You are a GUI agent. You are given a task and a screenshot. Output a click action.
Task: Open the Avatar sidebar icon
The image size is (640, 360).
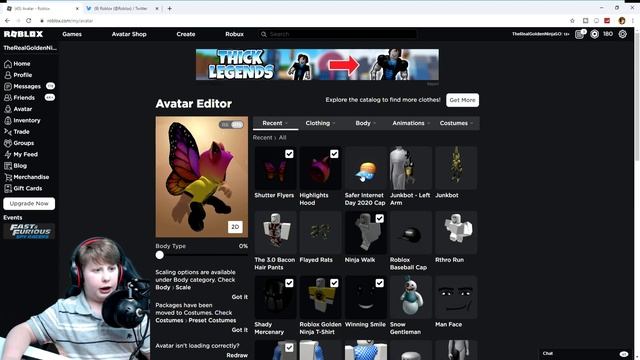click(x=8, y=109)
